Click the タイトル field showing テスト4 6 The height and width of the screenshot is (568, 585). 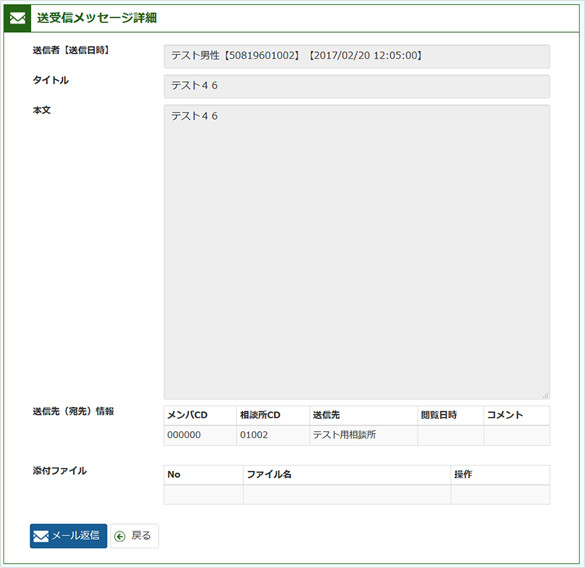tap(357, 86)
